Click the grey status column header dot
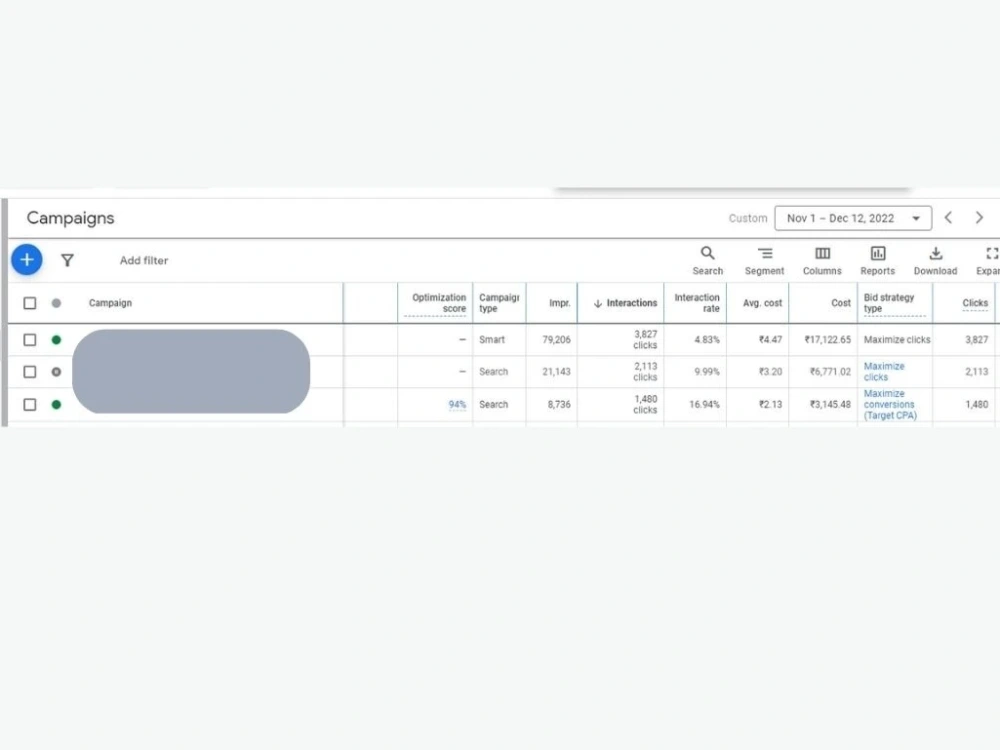 click(x=56, y=303)
